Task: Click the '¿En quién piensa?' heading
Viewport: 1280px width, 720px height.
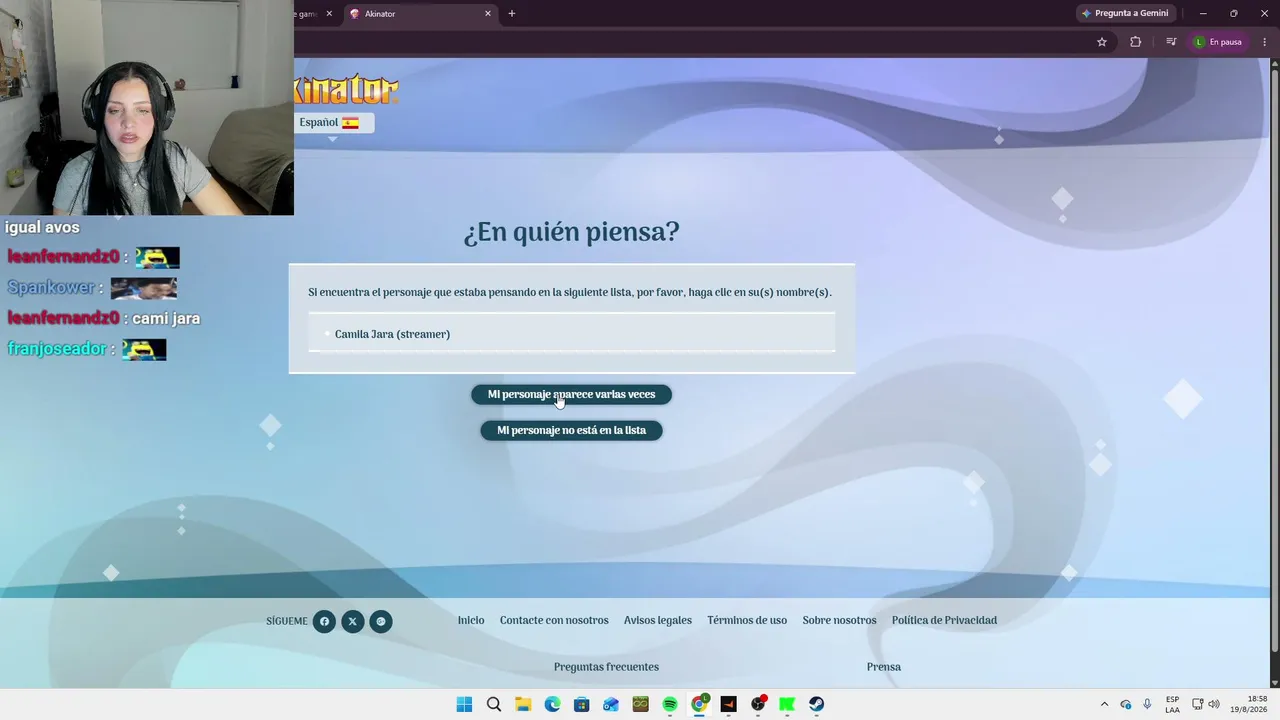Action: pos(571,232)
